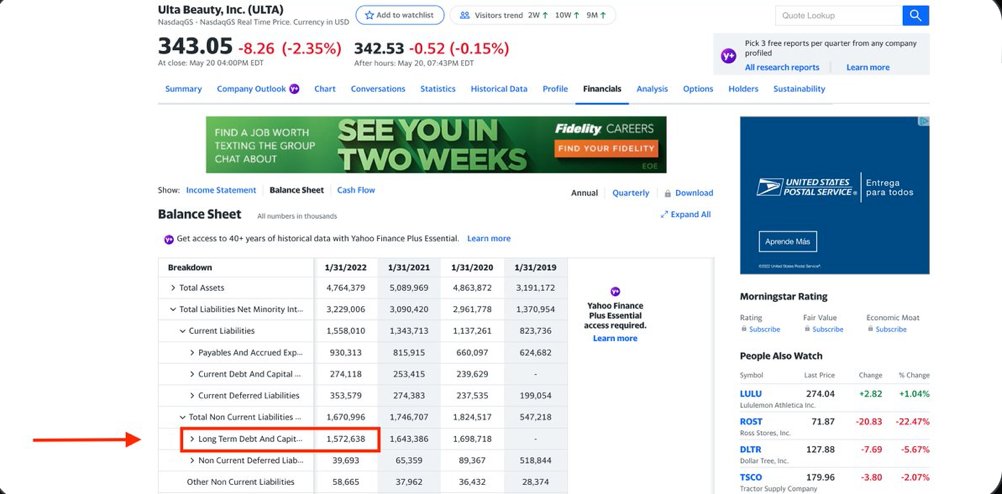1002x494 pixels.
Task: Show the Cash Flow statement
Action: pos(356,190)
